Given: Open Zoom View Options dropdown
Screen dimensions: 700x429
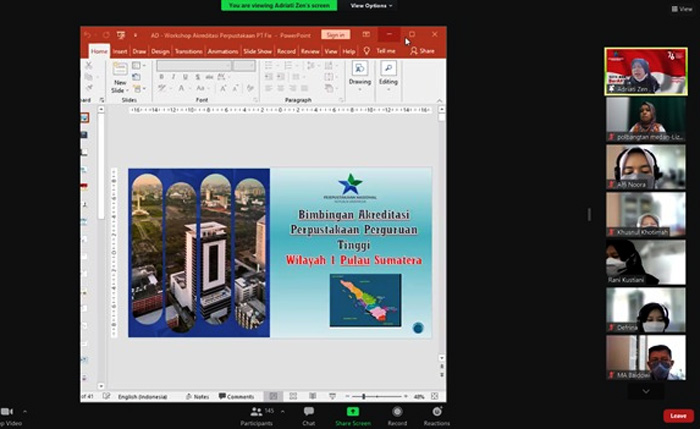Looking at the screenshot, I should [x=371, y=6].
